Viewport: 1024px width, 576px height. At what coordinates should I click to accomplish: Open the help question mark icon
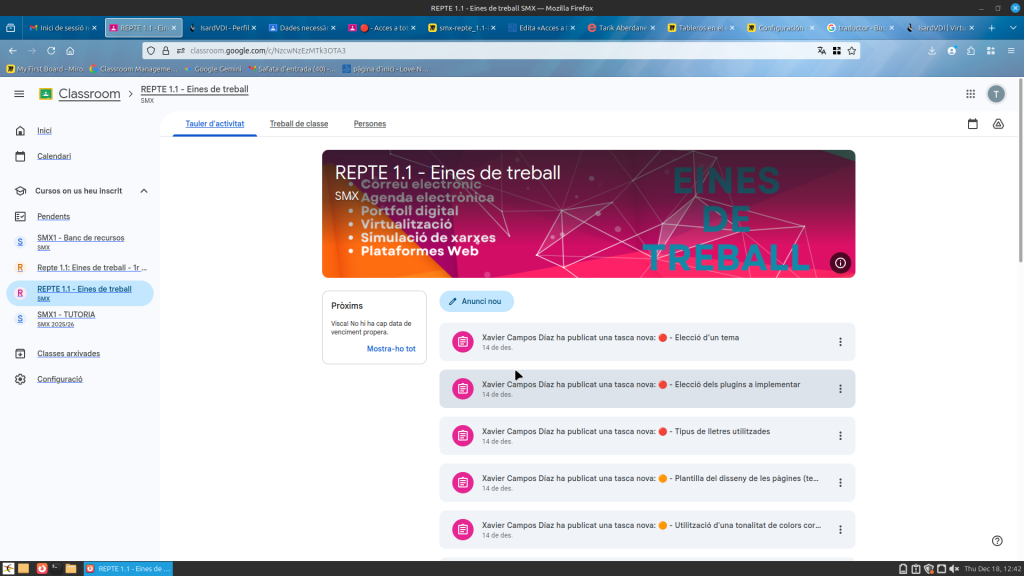click(x=997, y=541)
